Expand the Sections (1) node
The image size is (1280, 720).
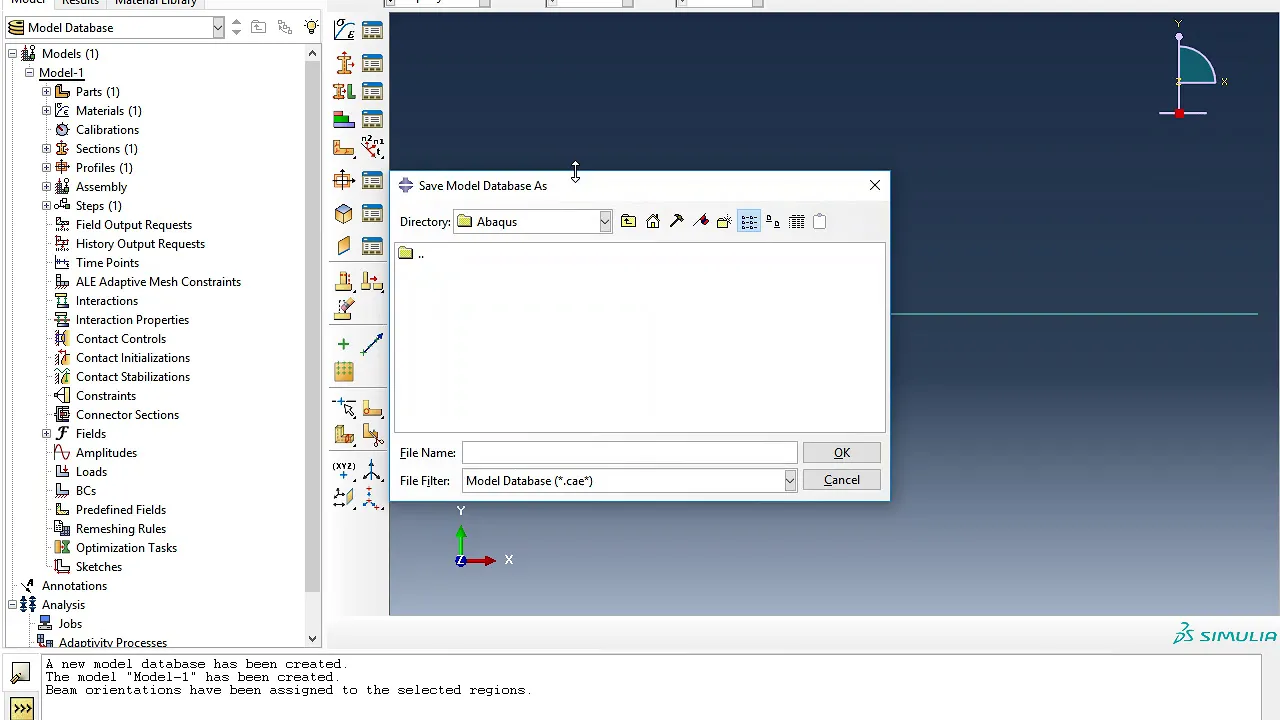pyautogui.click(x=46, y=149)
